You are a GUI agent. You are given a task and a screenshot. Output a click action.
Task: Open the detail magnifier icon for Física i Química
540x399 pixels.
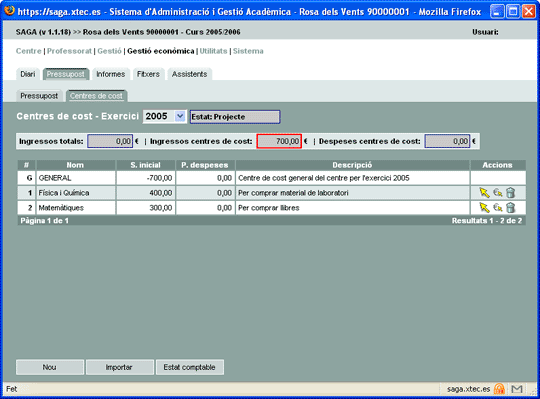pyautogui.click(x=498, y=193)
